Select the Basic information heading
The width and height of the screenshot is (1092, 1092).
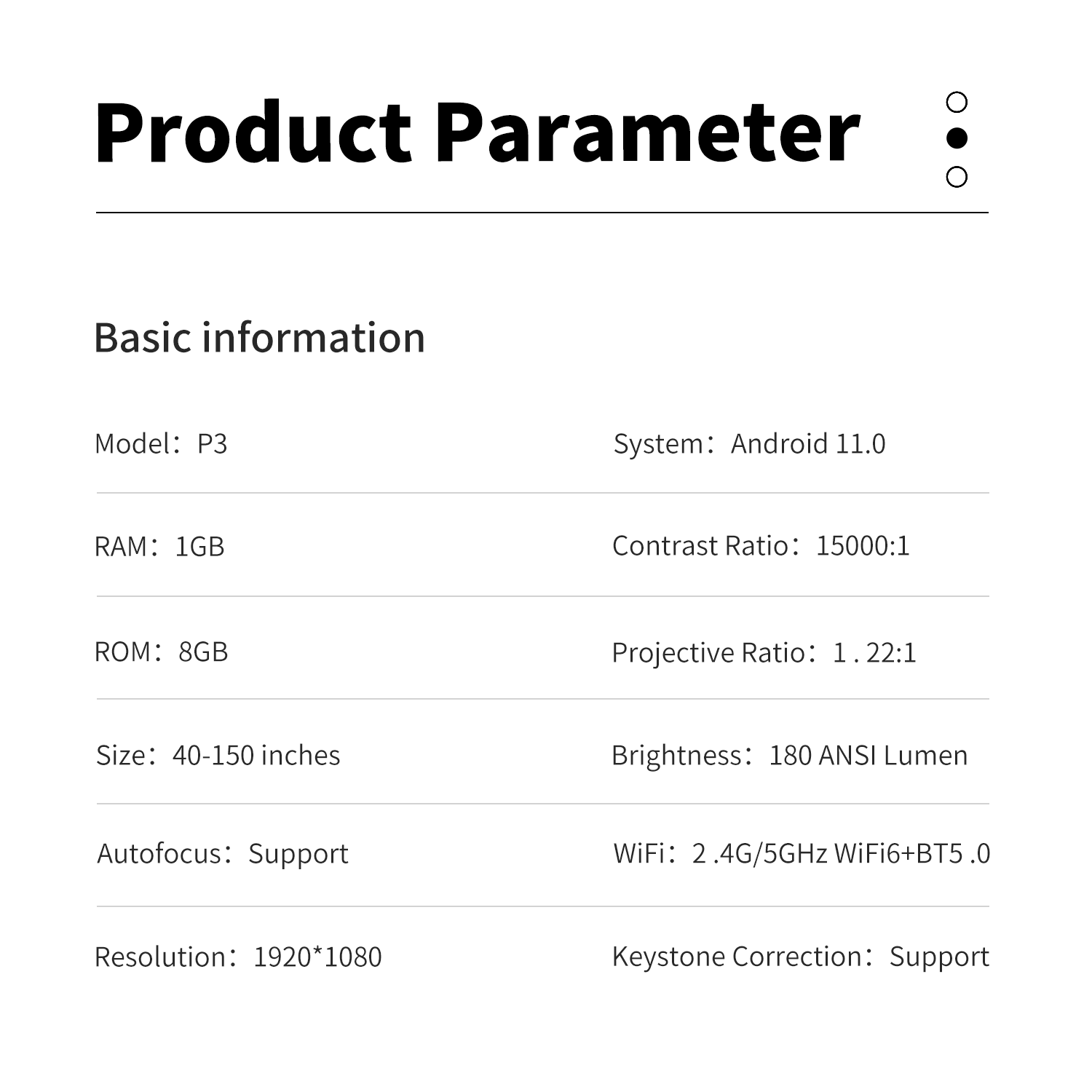[x=259, y=338]
